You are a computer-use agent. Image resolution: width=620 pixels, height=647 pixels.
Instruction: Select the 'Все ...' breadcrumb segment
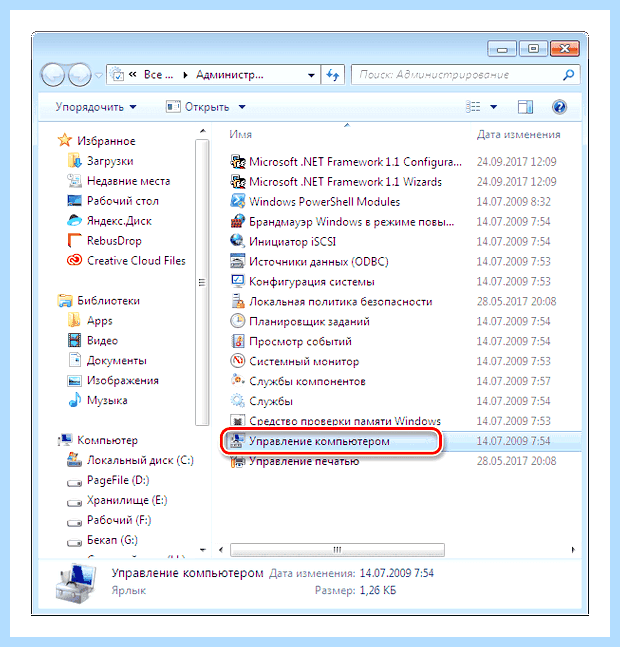[x=158, y=75]
